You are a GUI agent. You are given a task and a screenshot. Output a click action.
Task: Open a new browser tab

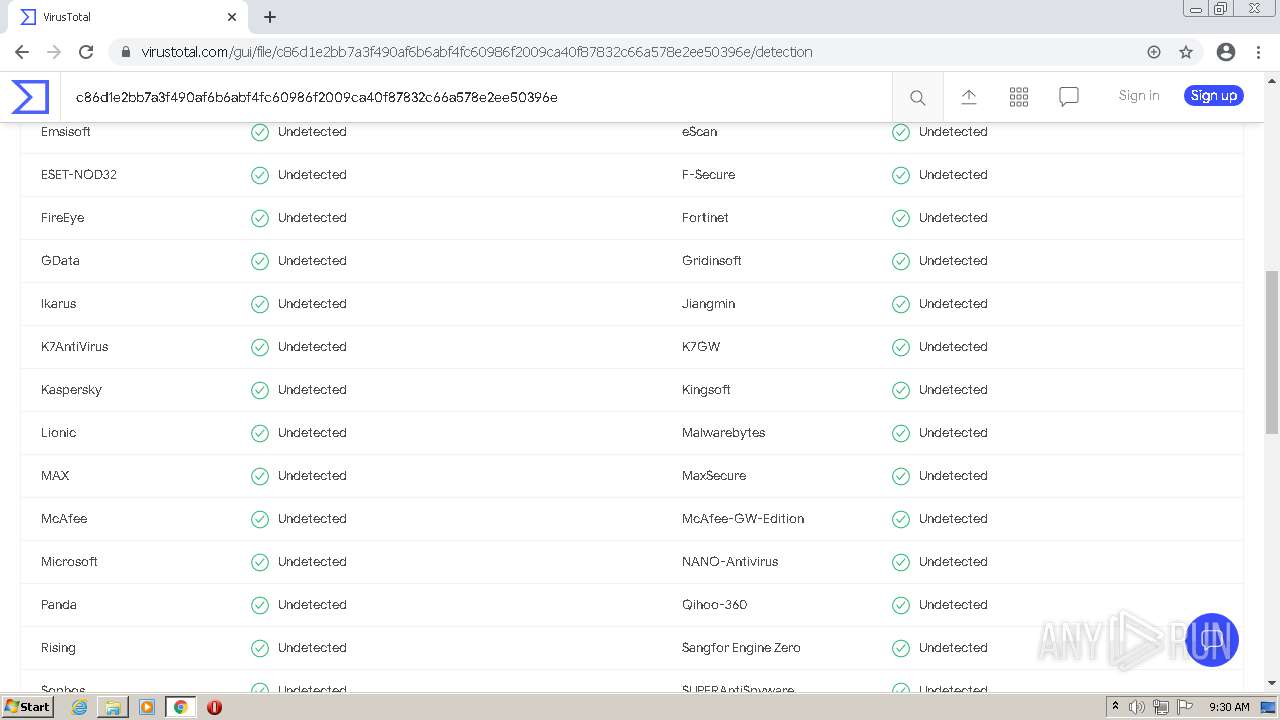click(x=270, y=17)
